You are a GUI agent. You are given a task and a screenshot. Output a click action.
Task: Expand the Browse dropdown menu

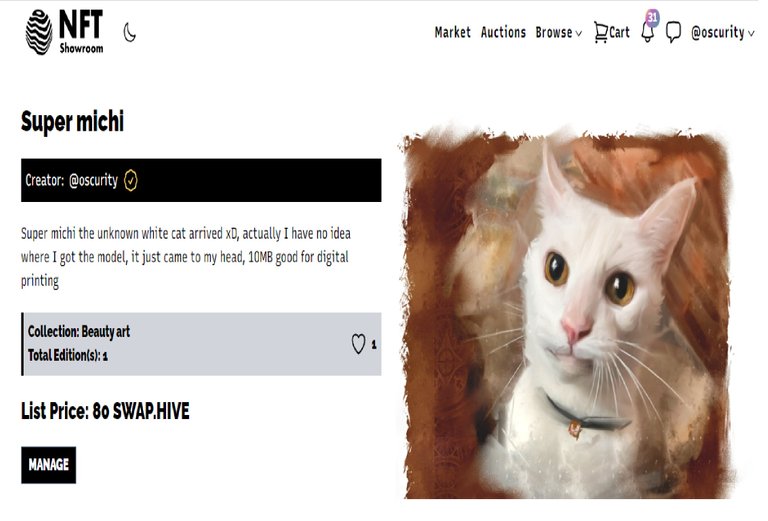coord(558,32)
